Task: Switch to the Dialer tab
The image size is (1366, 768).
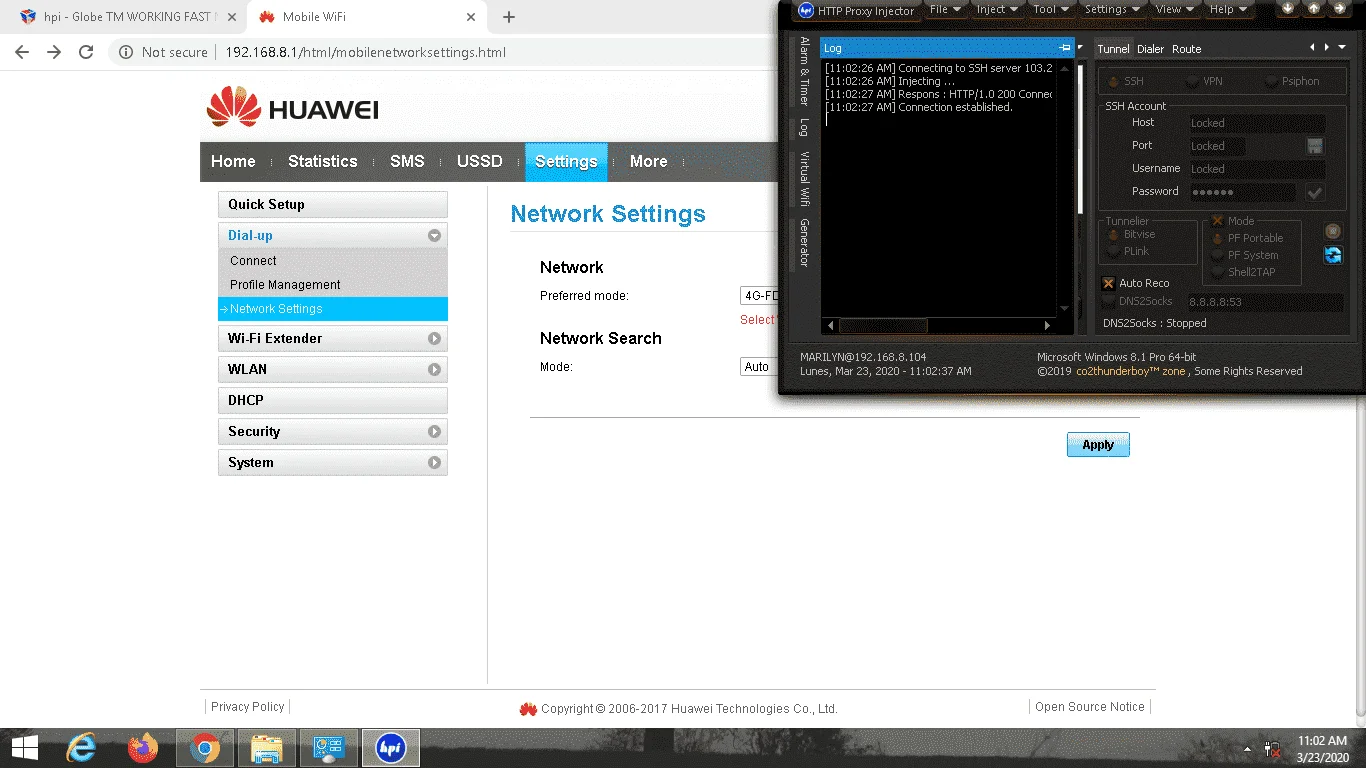Action: click(x=1151, y=49)
